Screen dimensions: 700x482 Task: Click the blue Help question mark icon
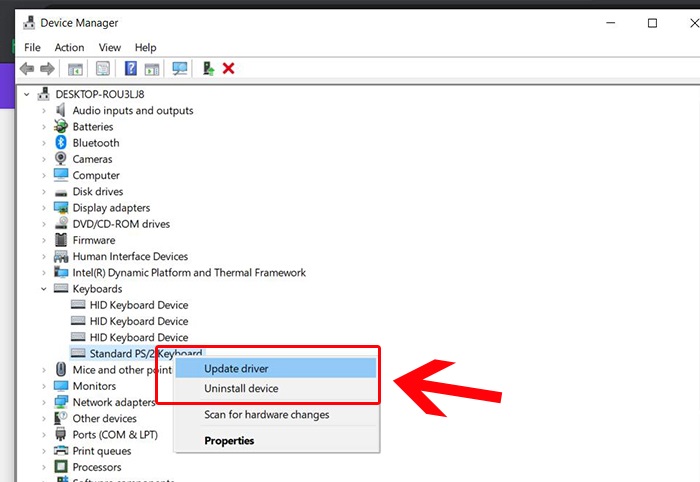[x=130, y=68]
